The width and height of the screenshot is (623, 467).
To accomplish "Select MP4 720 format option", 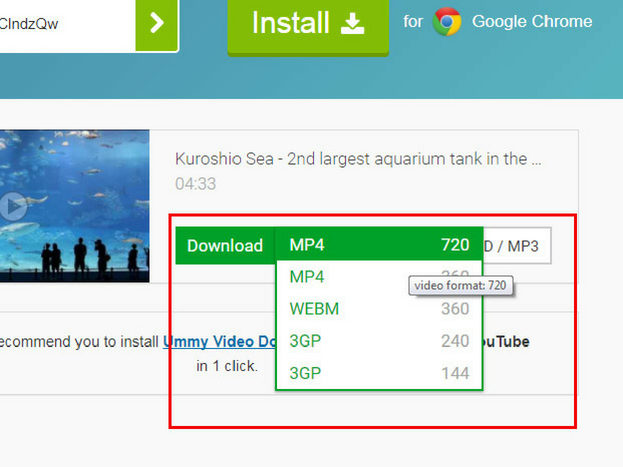I will coord(379,244).
